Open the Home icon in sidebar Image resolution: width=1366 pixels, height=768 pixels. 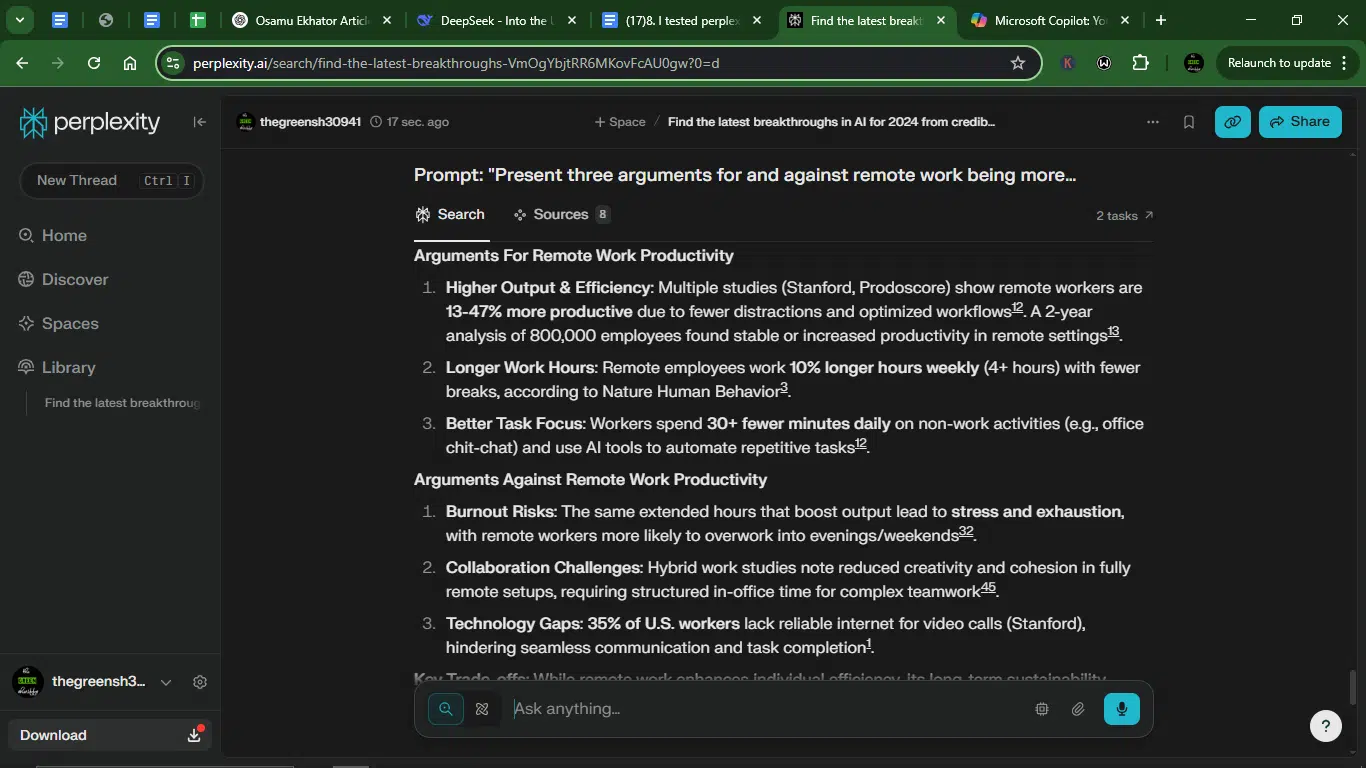tap(27, 235)
